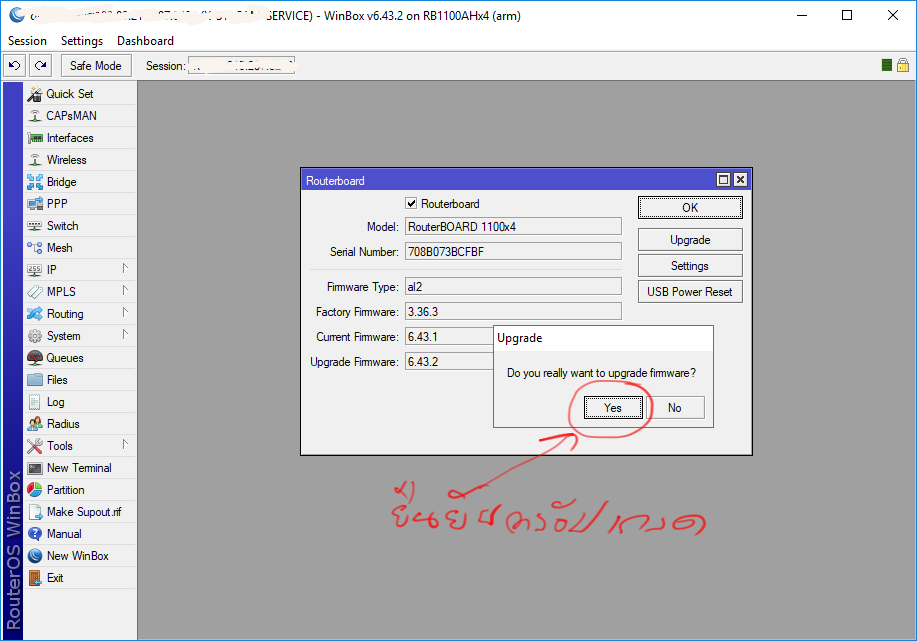
Task: Click USB Power Reset button
Action: 690,292
